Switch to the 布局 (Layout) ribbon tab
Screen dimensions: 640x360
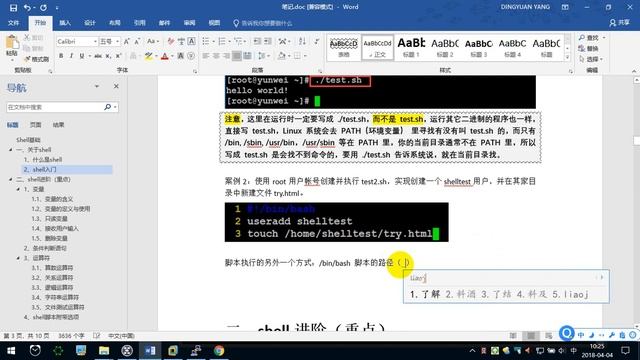tap(115, 23)
